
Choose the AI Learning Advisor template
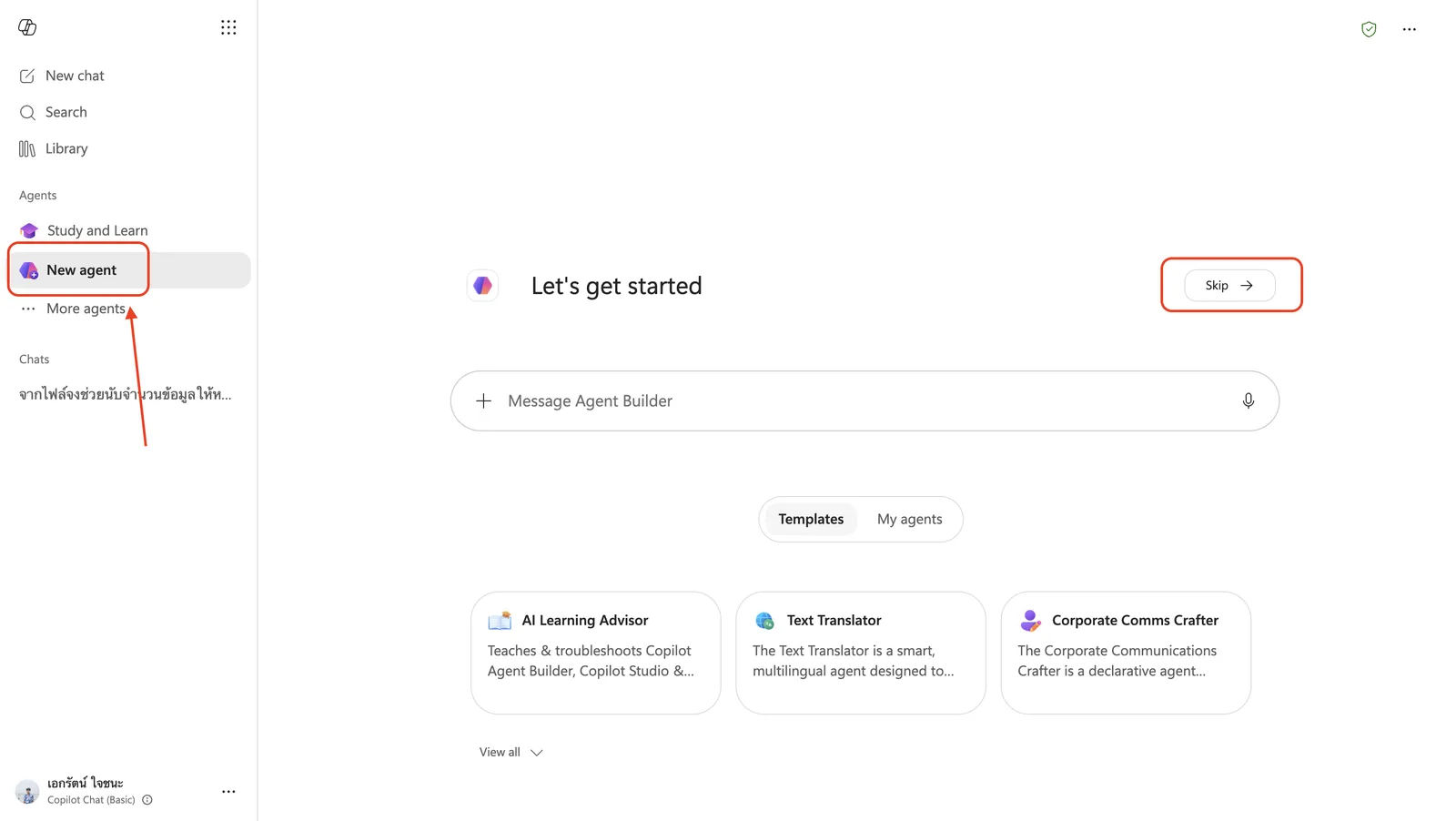pos(596,653)
